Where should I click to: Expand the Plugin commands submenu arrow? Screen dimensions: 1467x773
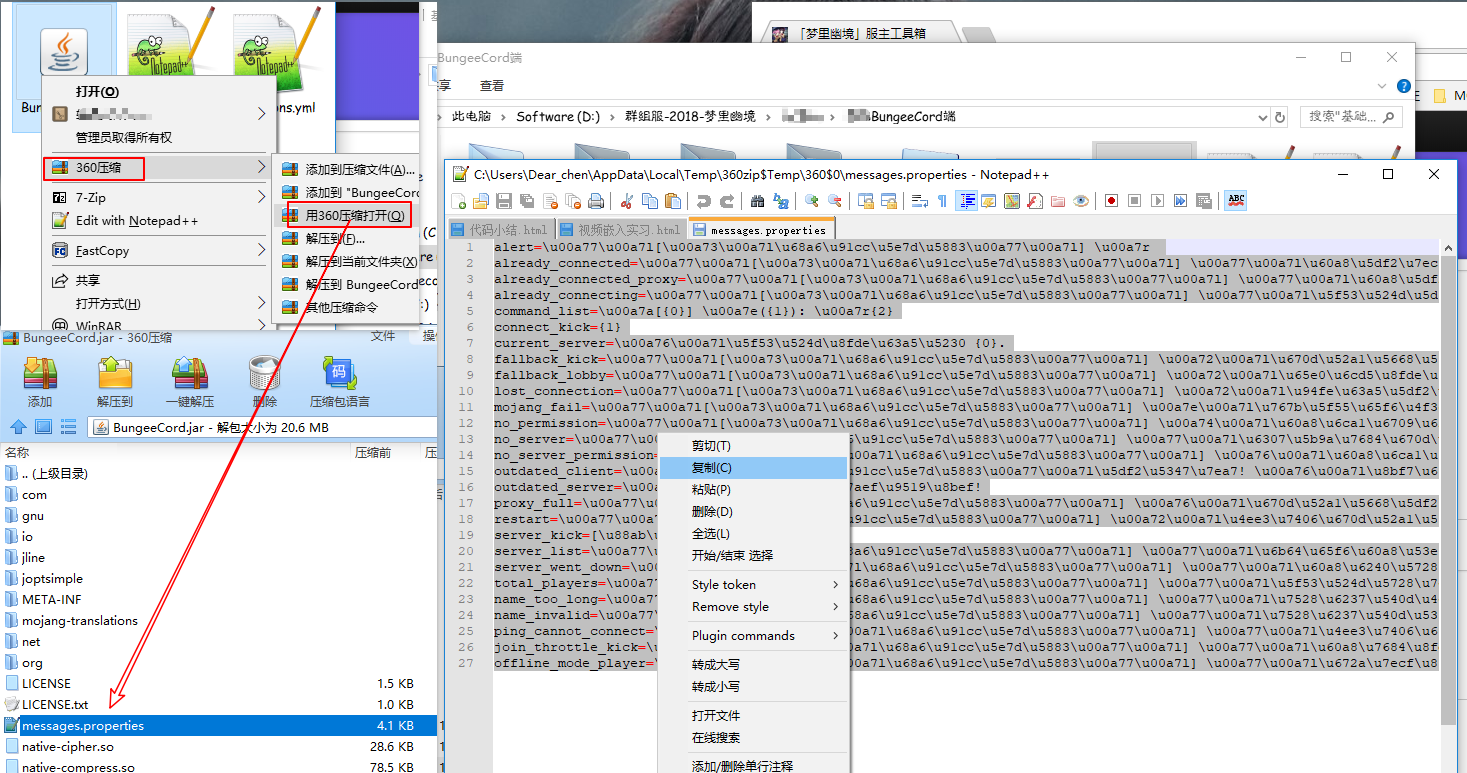(x=836, y=636)
